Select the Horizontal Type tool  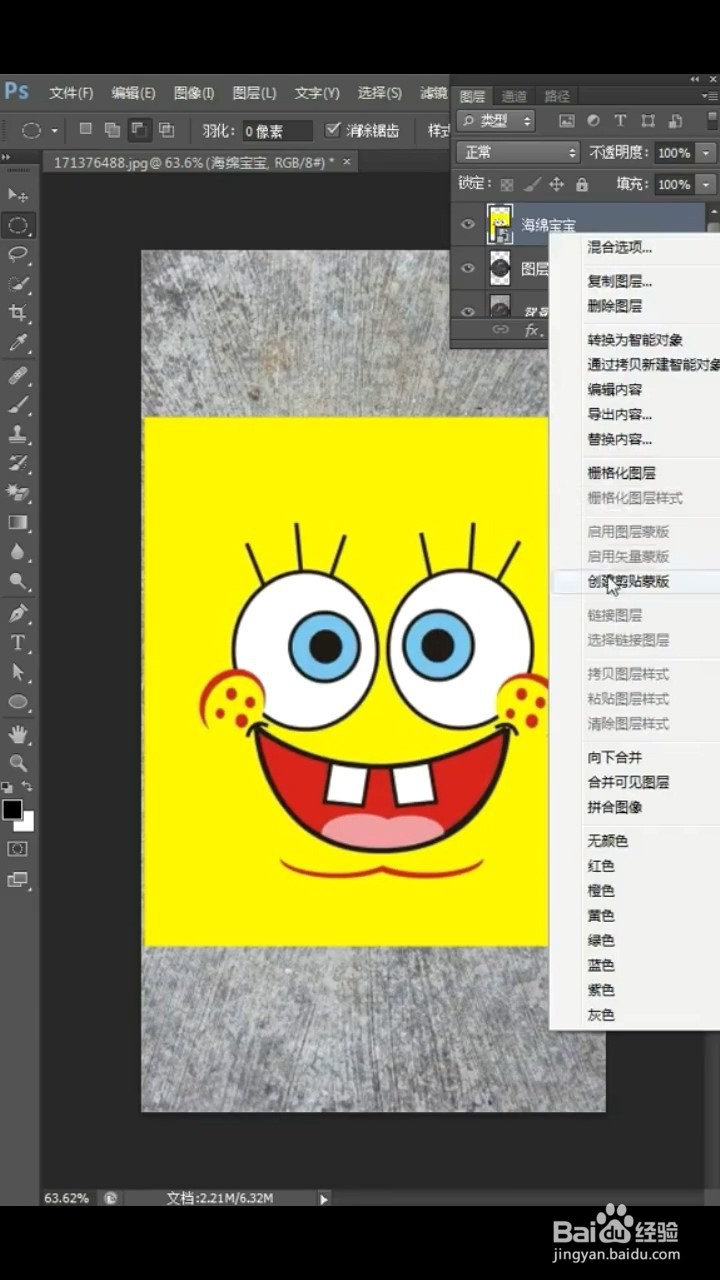(x=18, y=642)
